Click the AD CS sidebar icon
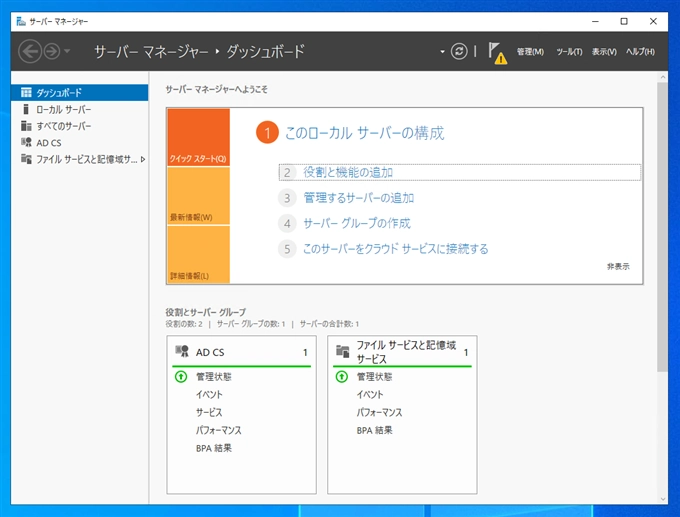Image resolution: width=680 pixels, height=517 pixels. pyautogui.click(x=26, y=142)
